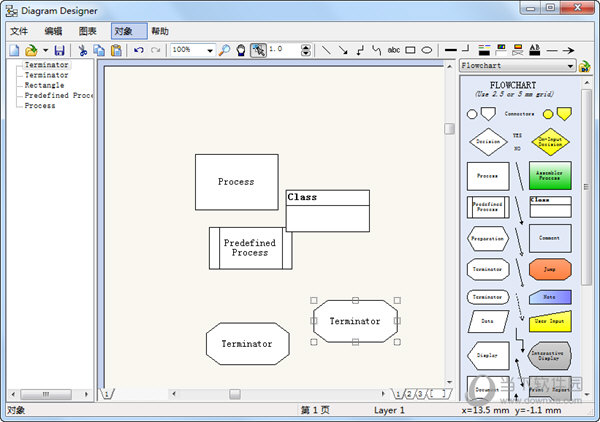Image resolution: width=600 pixels, height=422 pixels.
Task: Copy the selected object via the toolbar icon
Action: 99,50
